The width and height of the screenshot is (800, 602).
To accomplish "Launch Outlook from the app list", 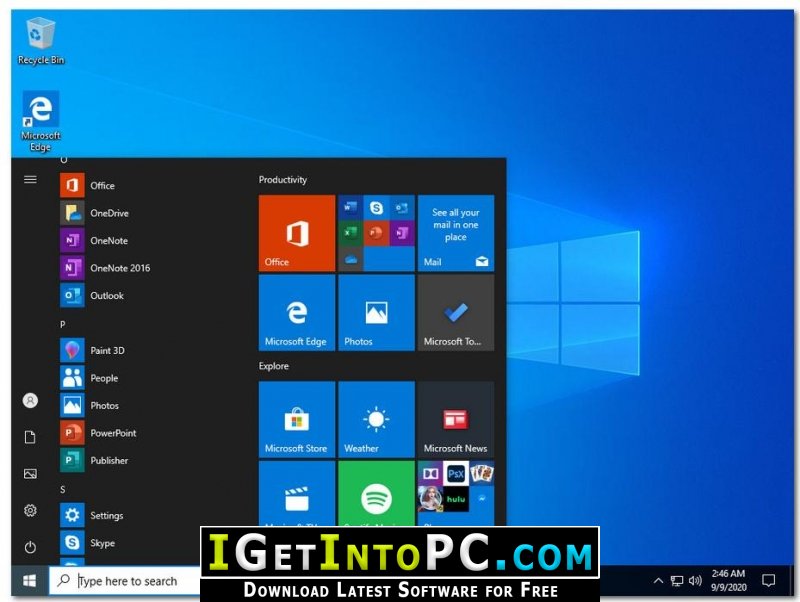I will click(148, 295).
